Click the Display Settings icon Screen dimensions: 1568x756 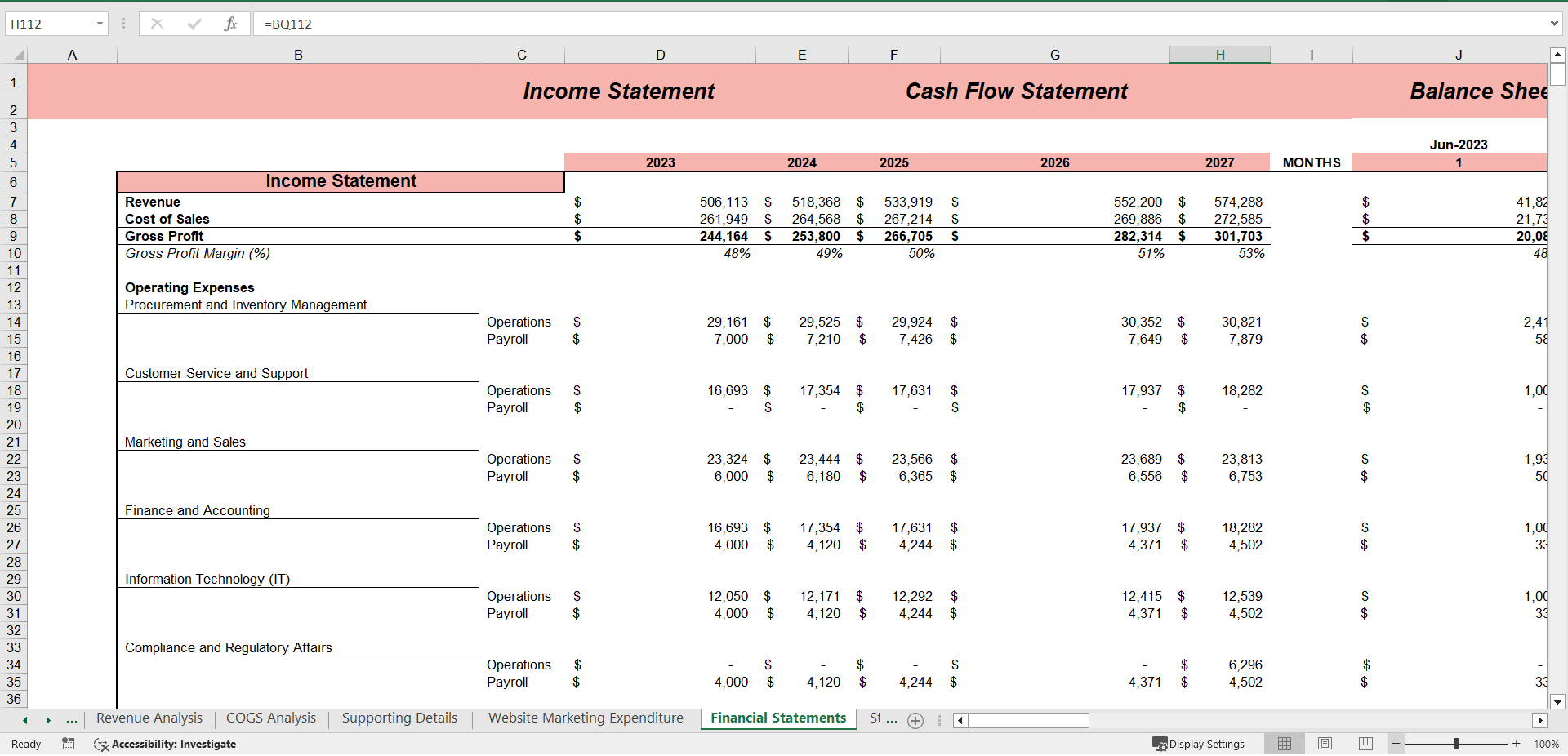click(1159, 744)
